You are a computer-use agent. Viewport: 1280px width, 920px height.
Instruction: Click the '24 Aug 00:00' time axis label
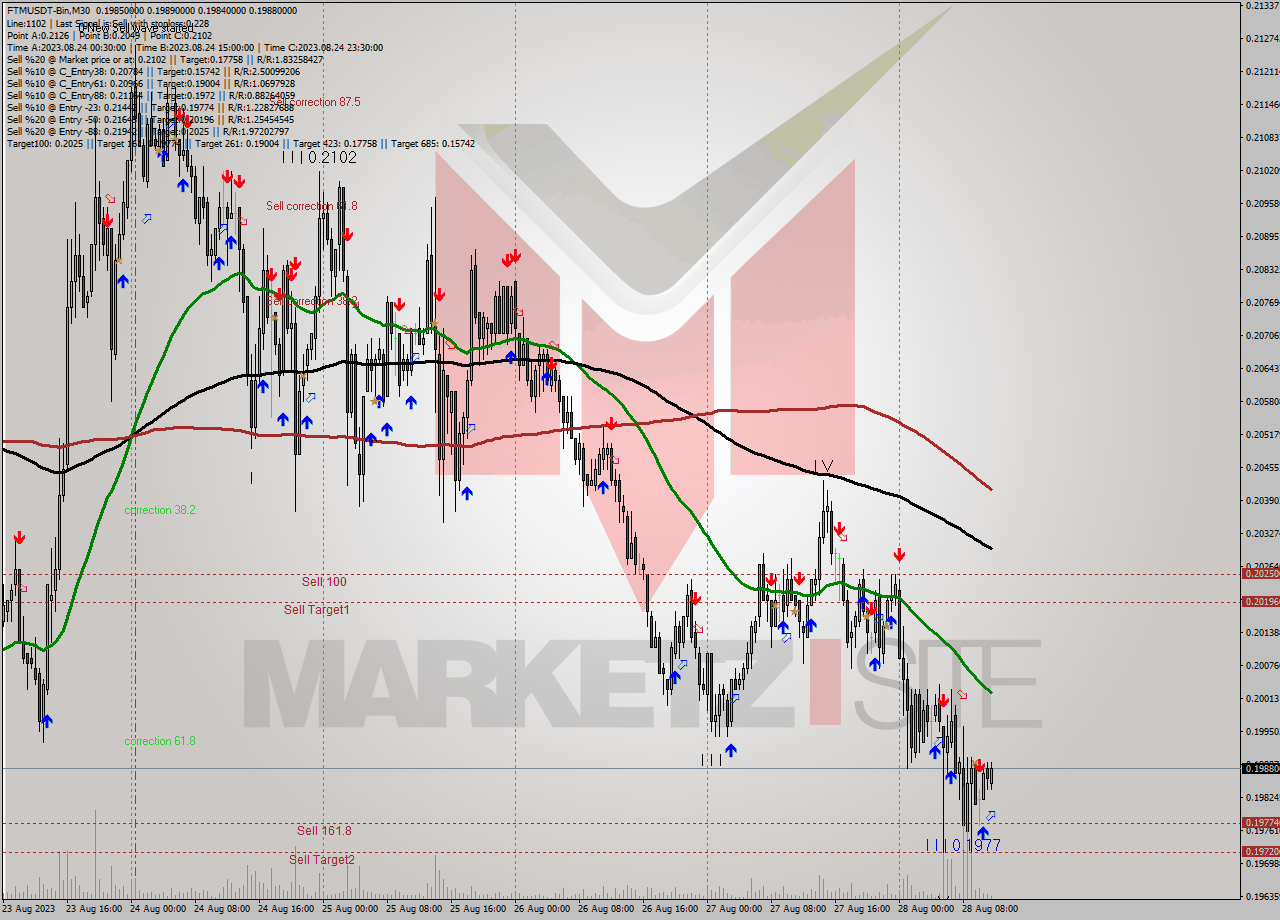157,909
